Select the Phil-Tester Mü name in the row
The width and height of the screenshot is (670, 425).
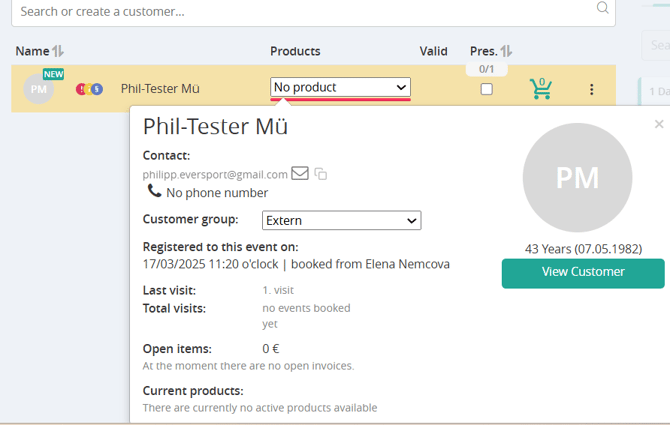pos(160,89)
